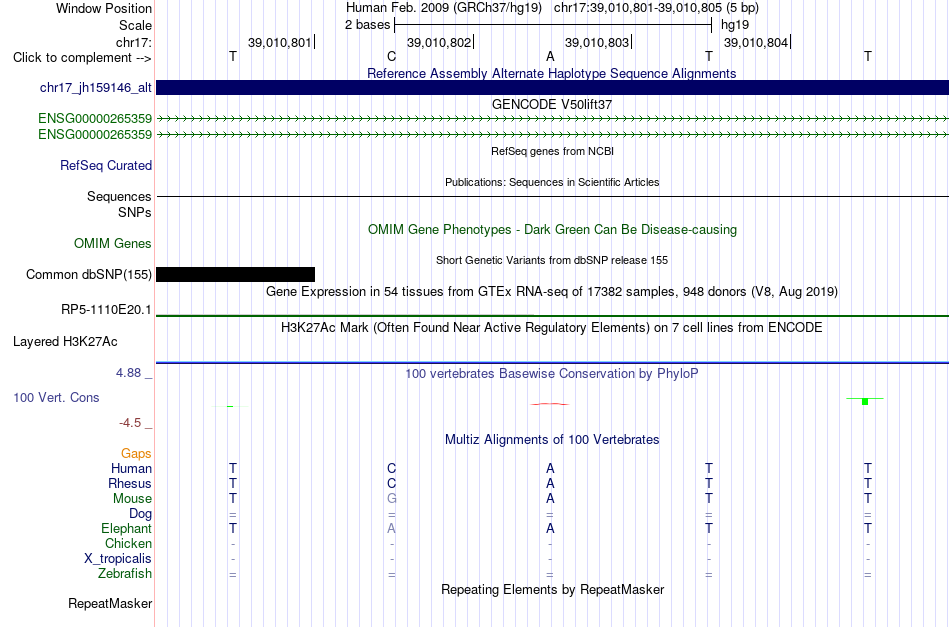Click the 'Layered H3K27Ac' track label

[x=65, y=342]
